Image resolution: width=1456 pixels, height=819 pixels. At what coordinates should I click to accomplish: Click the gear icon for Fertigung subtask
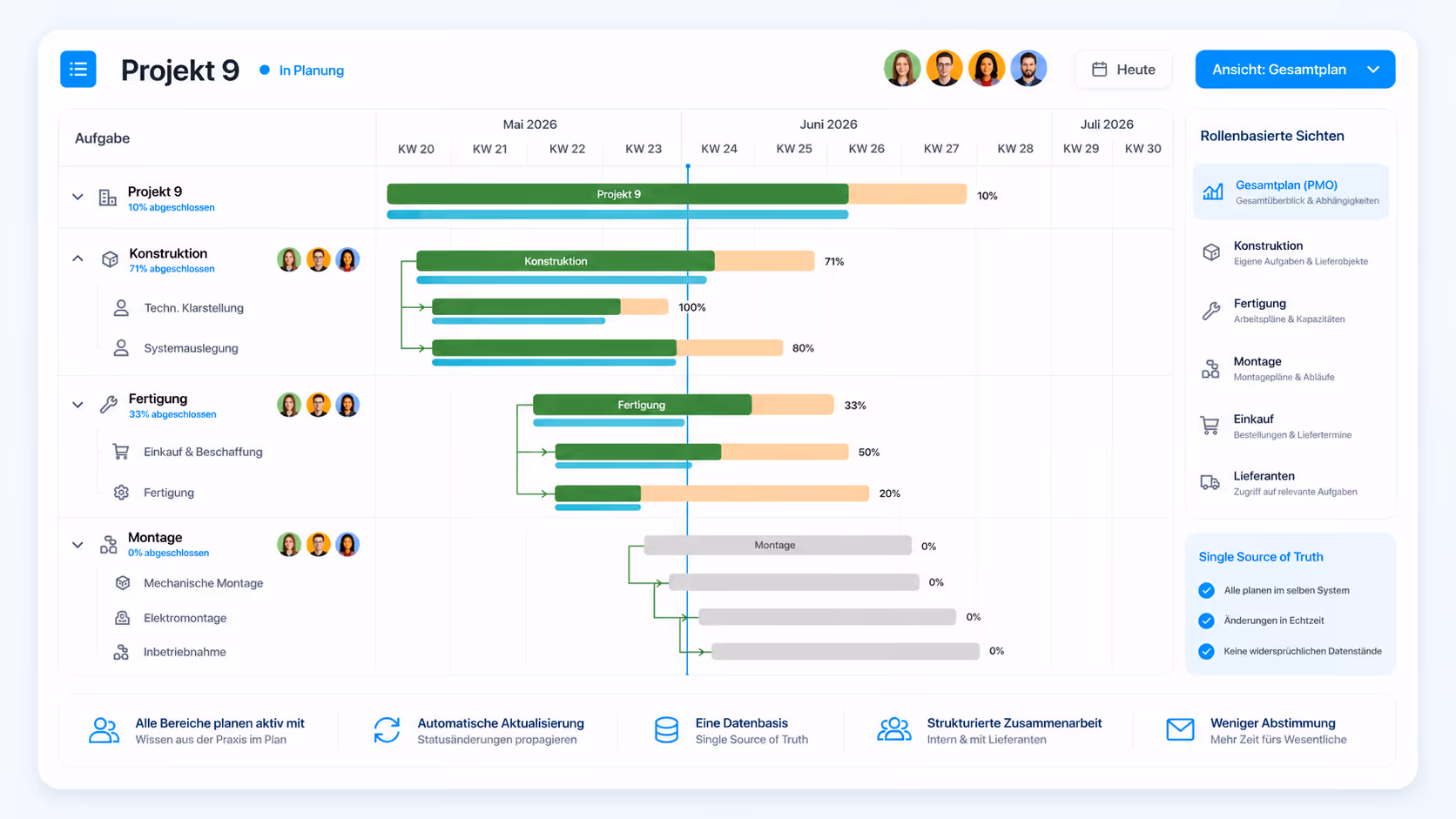point(121,493)
